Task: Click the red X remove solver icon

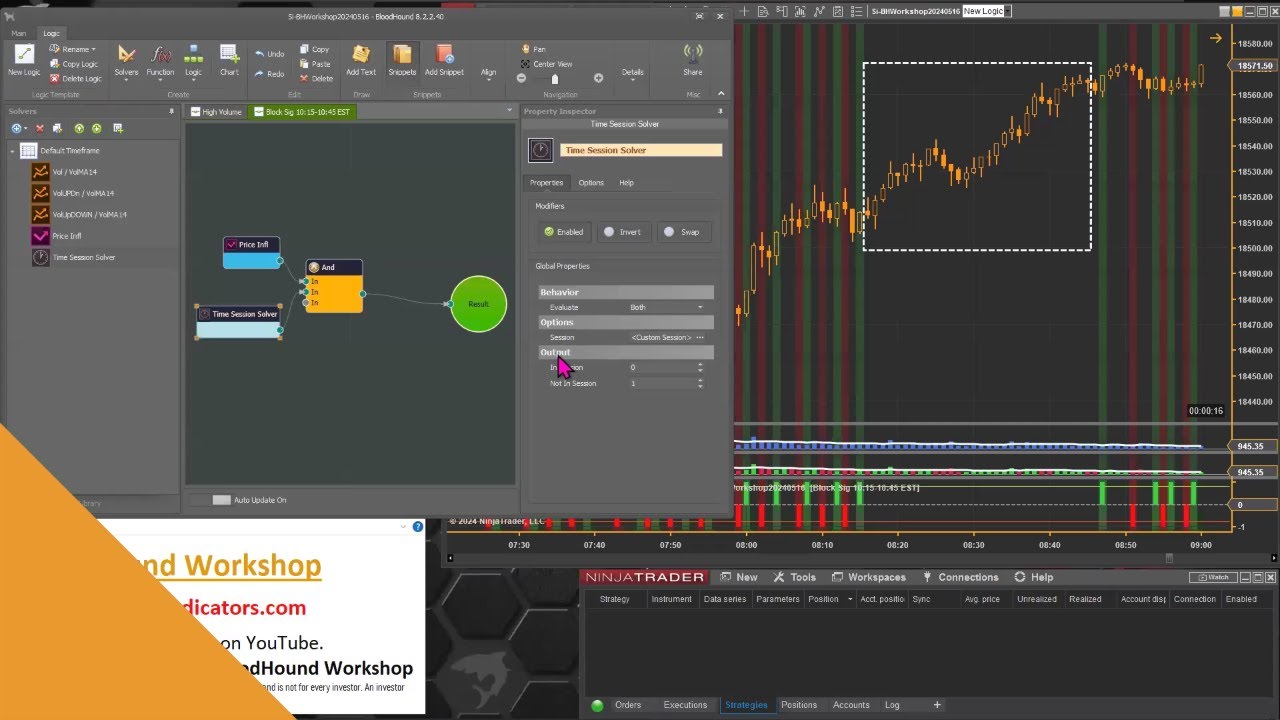Action: 40,128
